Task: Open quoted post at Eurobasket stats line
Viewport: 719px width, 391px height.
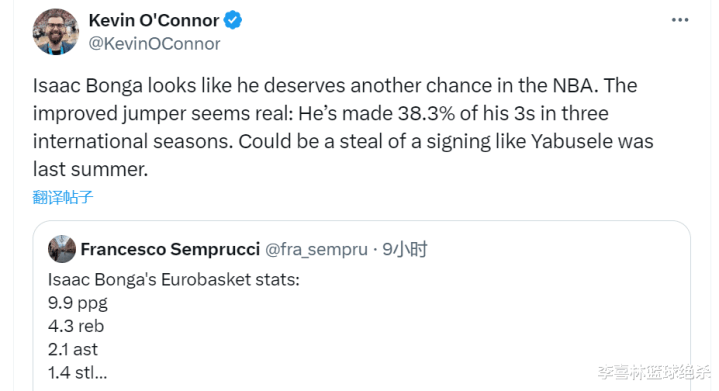Action: [173, 280]
